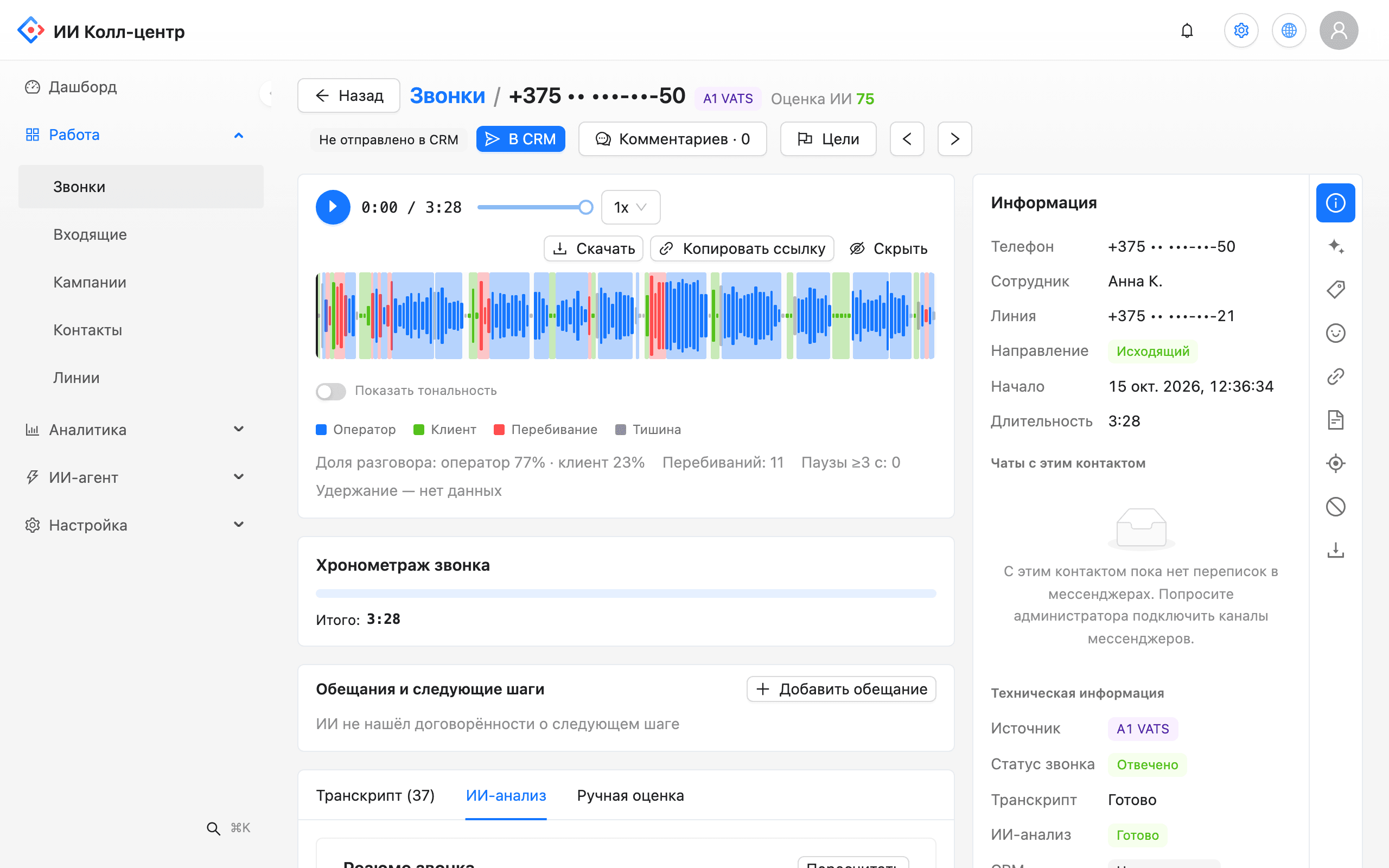
Task: Click the download icon in right rail
Action: click(x=1335, y=550)
